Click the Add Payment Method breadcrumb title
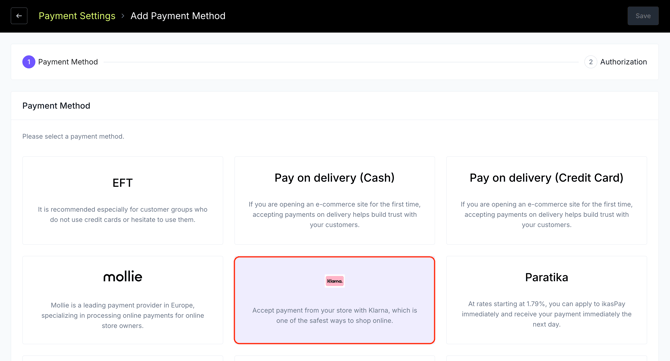 (x=178, y=16)
